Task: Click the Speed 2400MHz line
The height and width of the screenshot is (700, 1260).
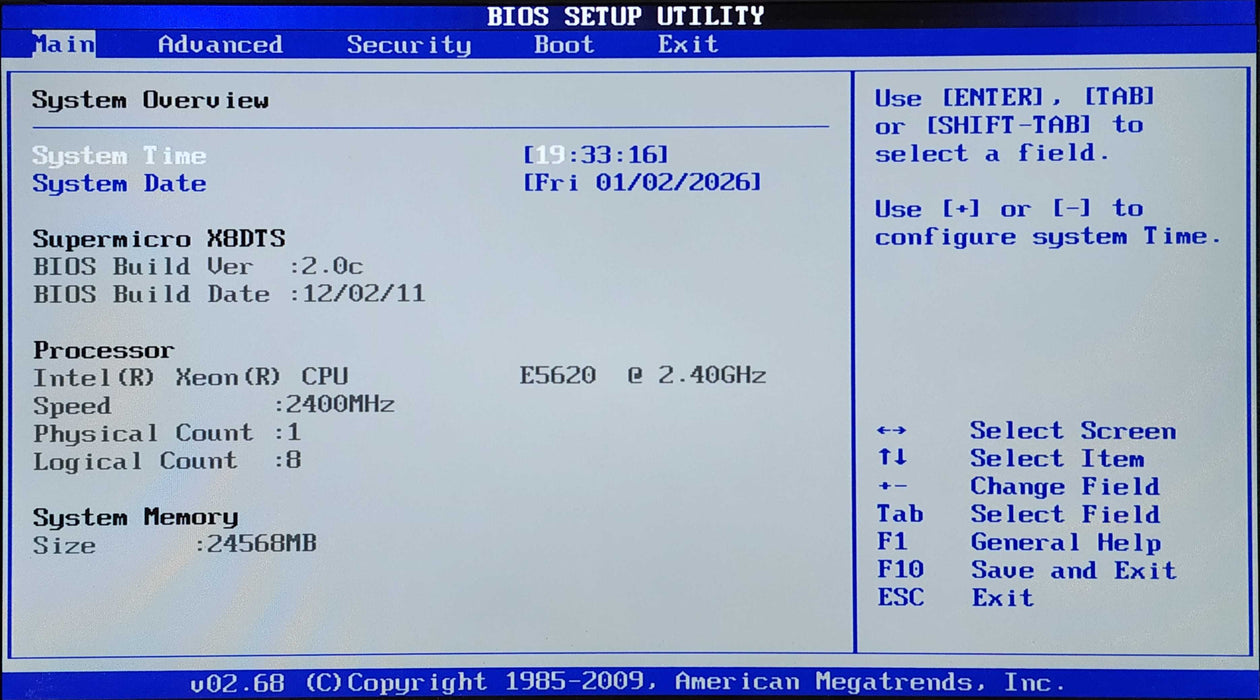Action: (x=214, y=406)
